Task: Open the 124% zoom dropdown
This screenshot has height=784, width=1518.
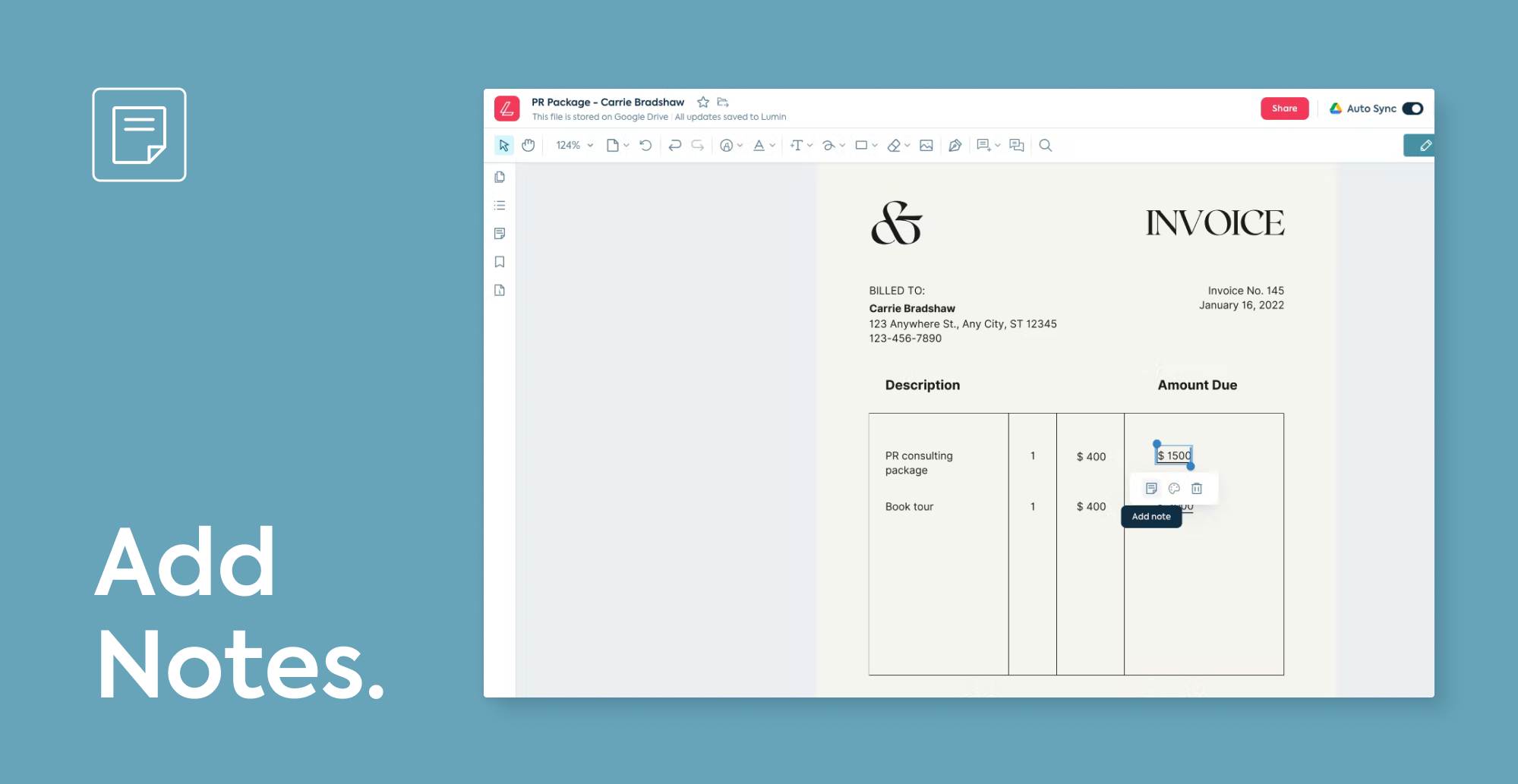Action: click(x=574, y=145)
